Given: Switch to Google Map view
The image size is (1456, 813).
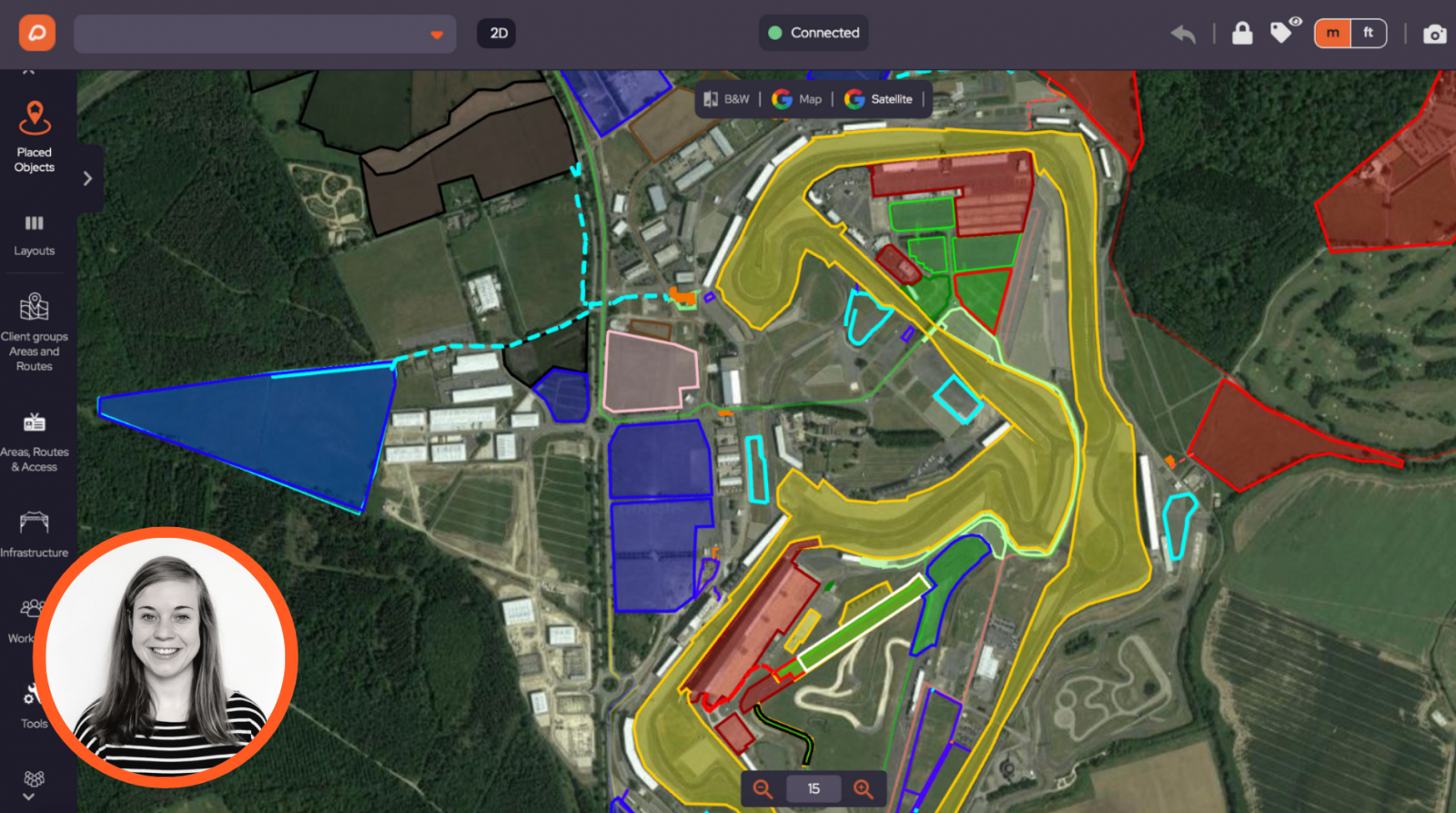Looking at the screenshot, I should [x=796, y=99].
